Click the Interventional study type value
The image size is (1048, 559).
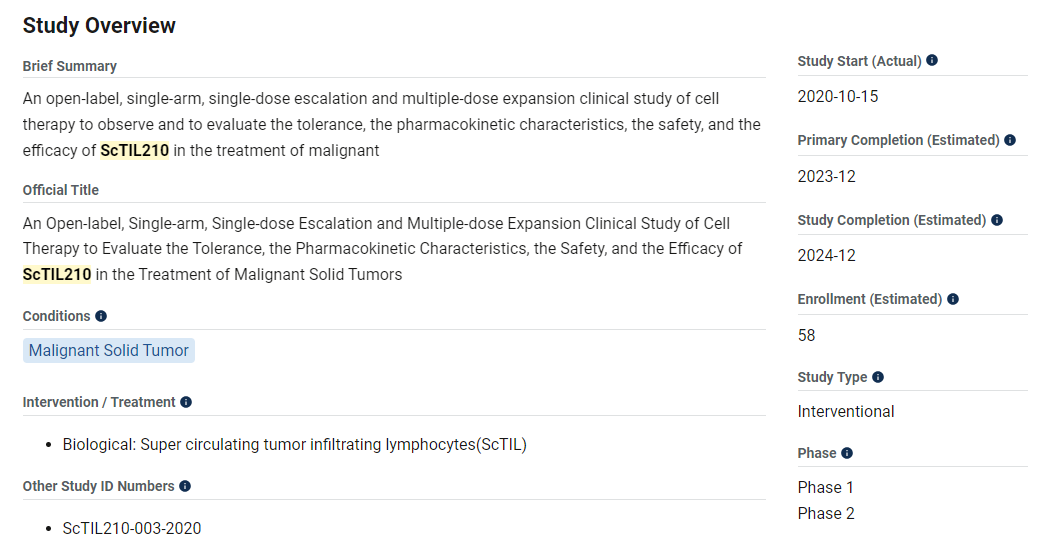[846, 412]
